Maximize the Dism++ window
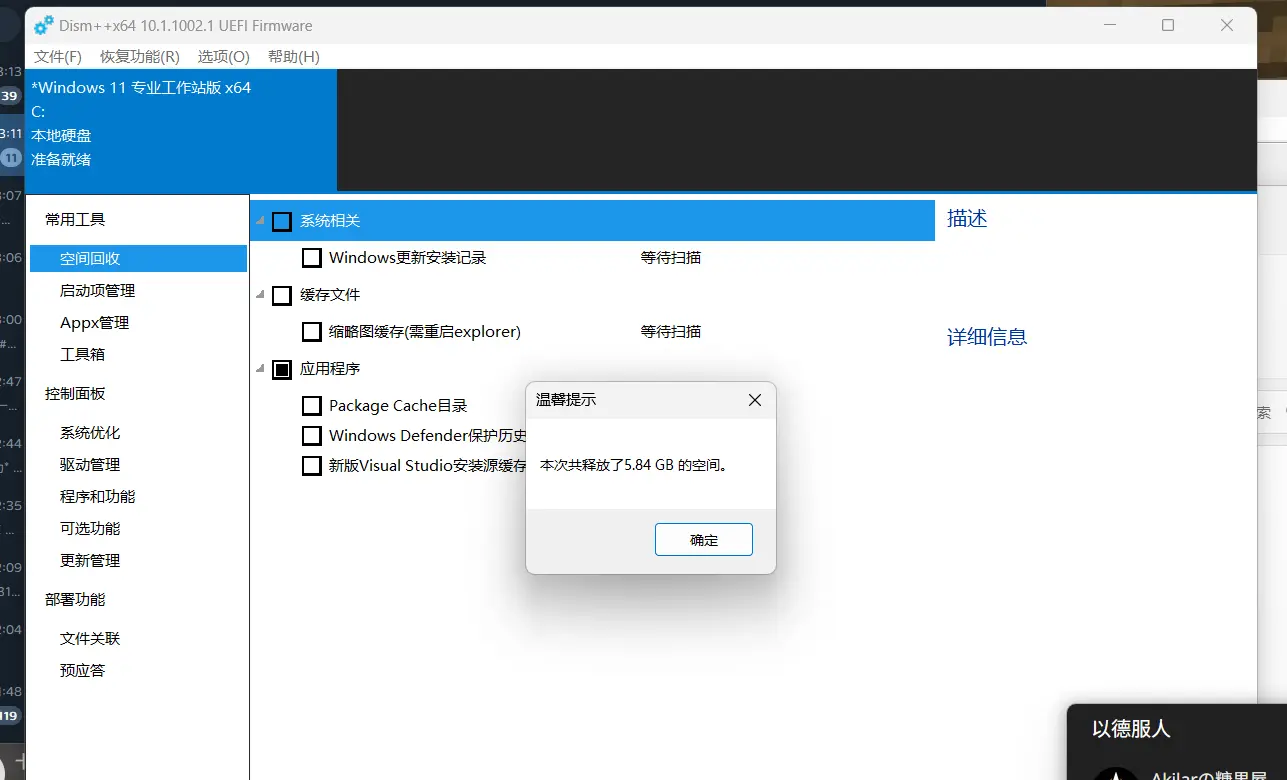The width and height of the screenshot is (1287, 780). [1168, 26]
